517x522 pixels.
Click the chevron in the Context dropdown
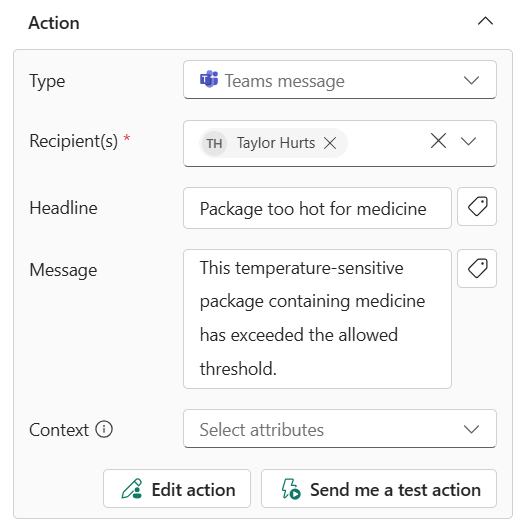coord(471,429)
